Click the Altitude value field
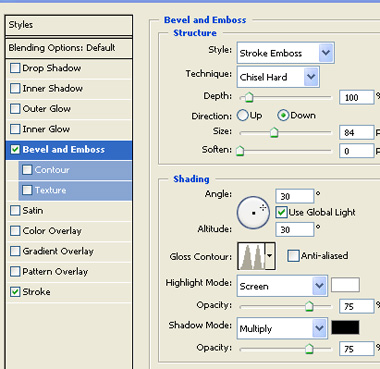 [295, 229]
